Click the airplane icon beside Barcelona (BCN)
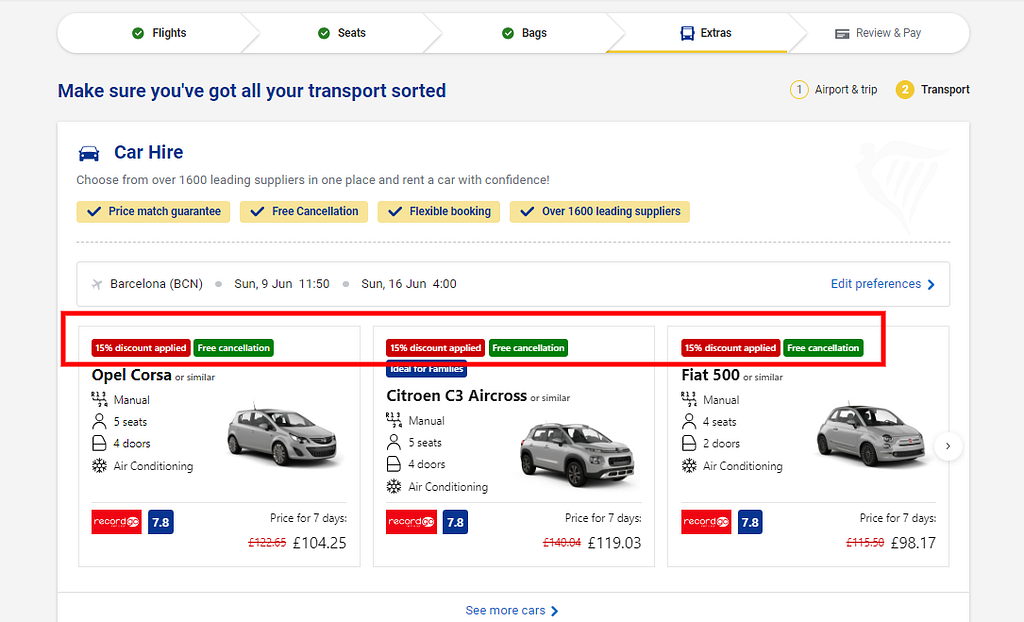Viewport: 1024px width, 622px height. click(x=97, y=284)
